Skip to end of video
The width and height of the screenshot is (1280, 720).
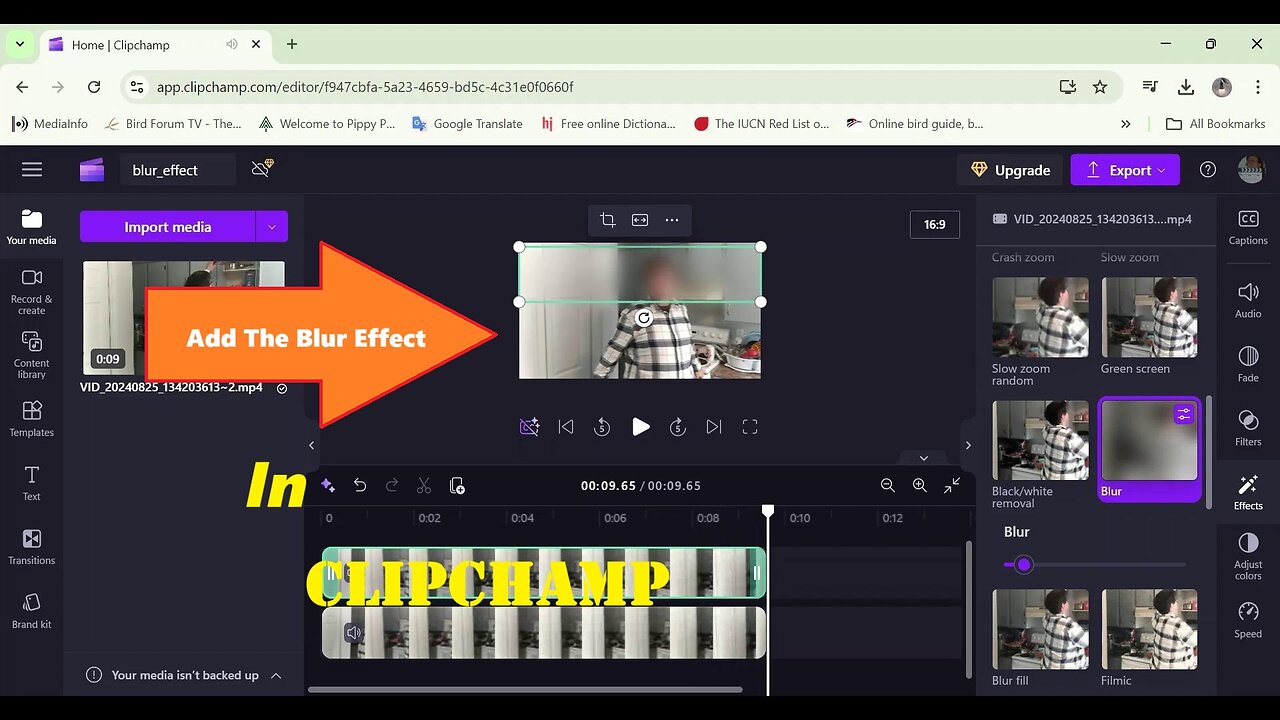[714, 427]
